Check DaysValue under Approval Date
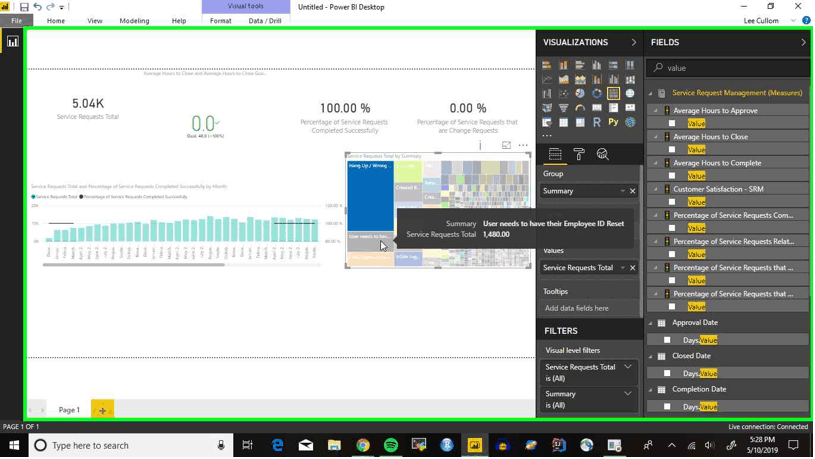The image size is (815, 459). (667, 340)
